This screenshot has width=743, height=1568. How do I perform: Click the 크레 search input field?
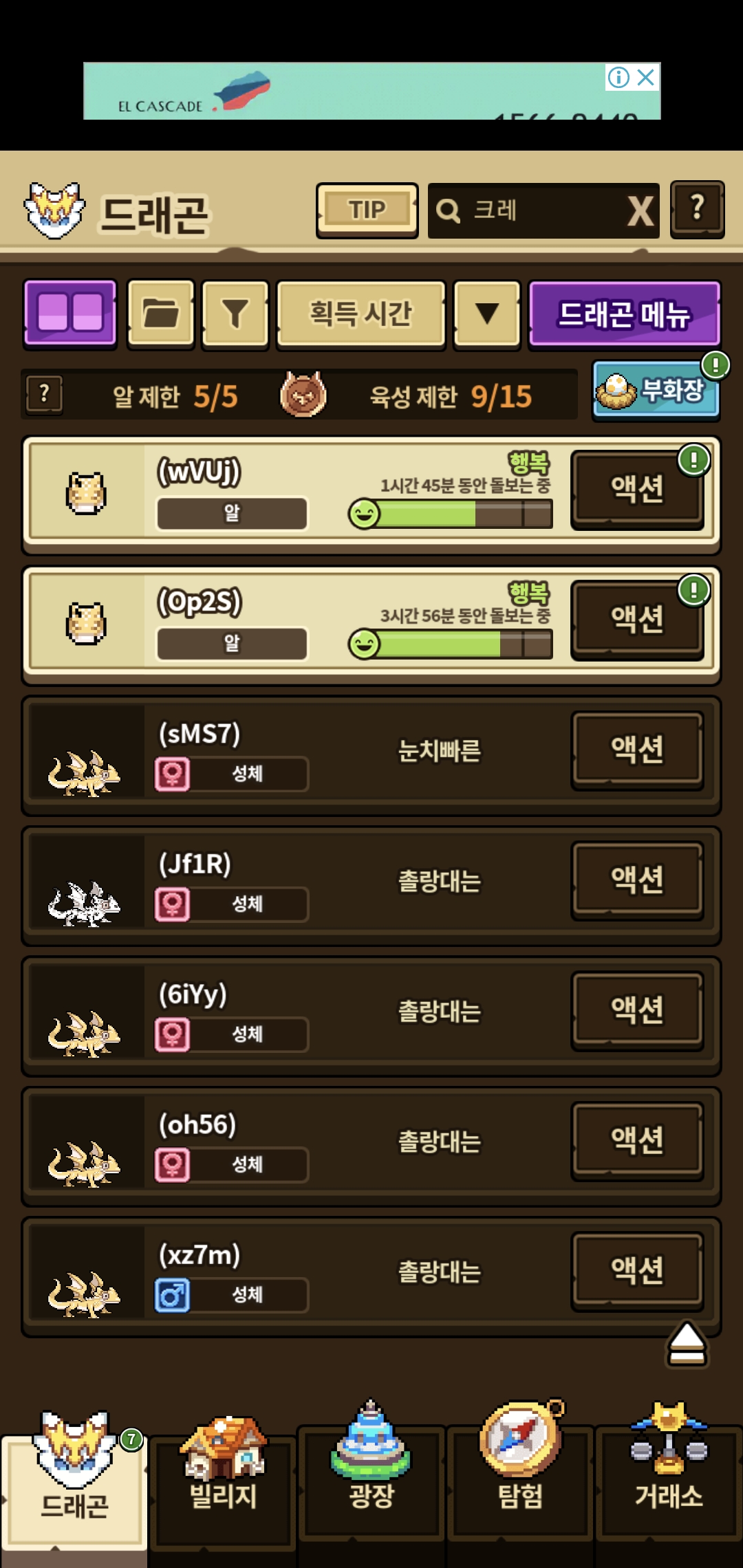tap(530, 210)
